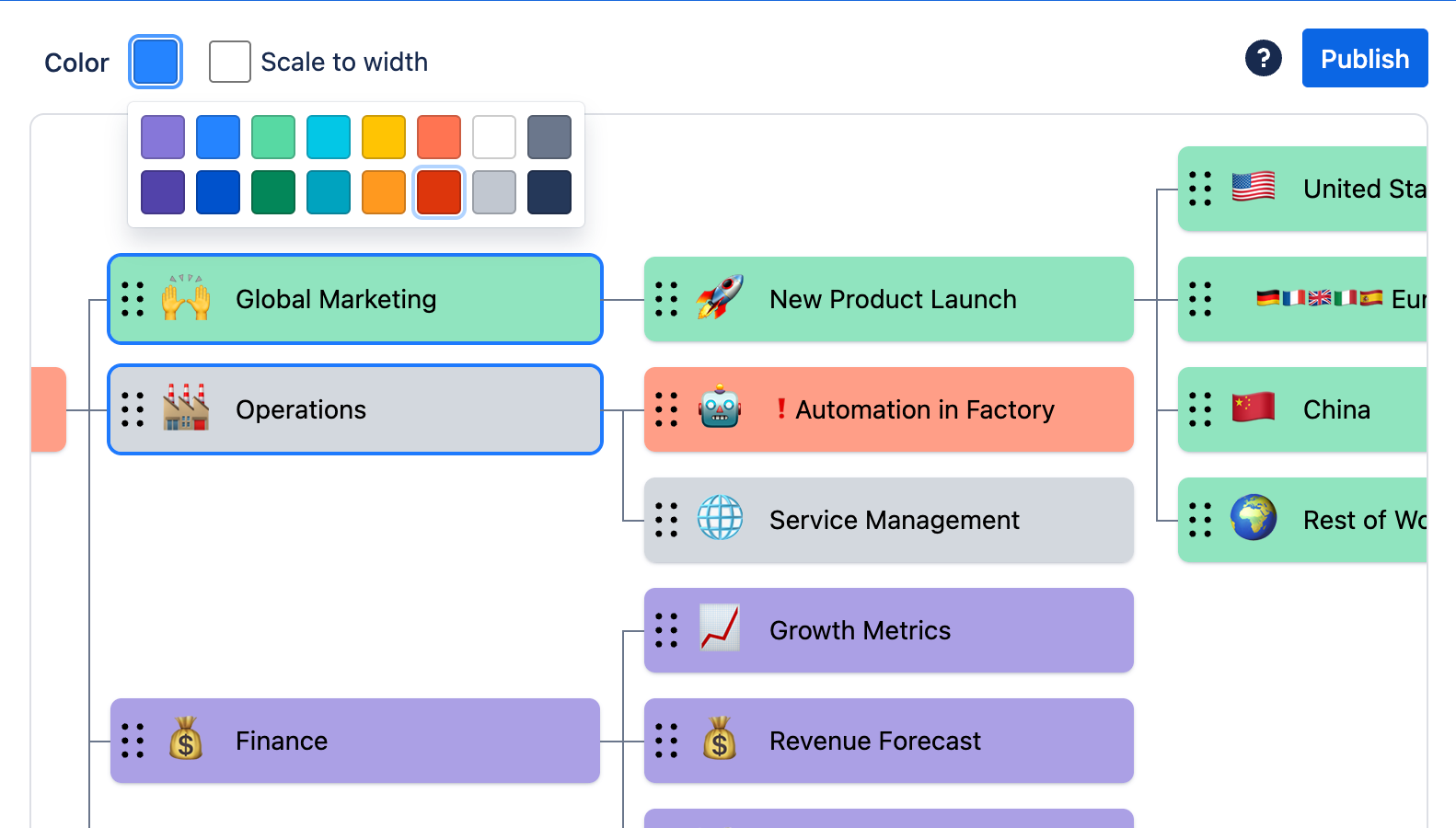The image size is (1456, 828).
Task: Choose the light gray color swatch
Action: [x=494, y=192]
